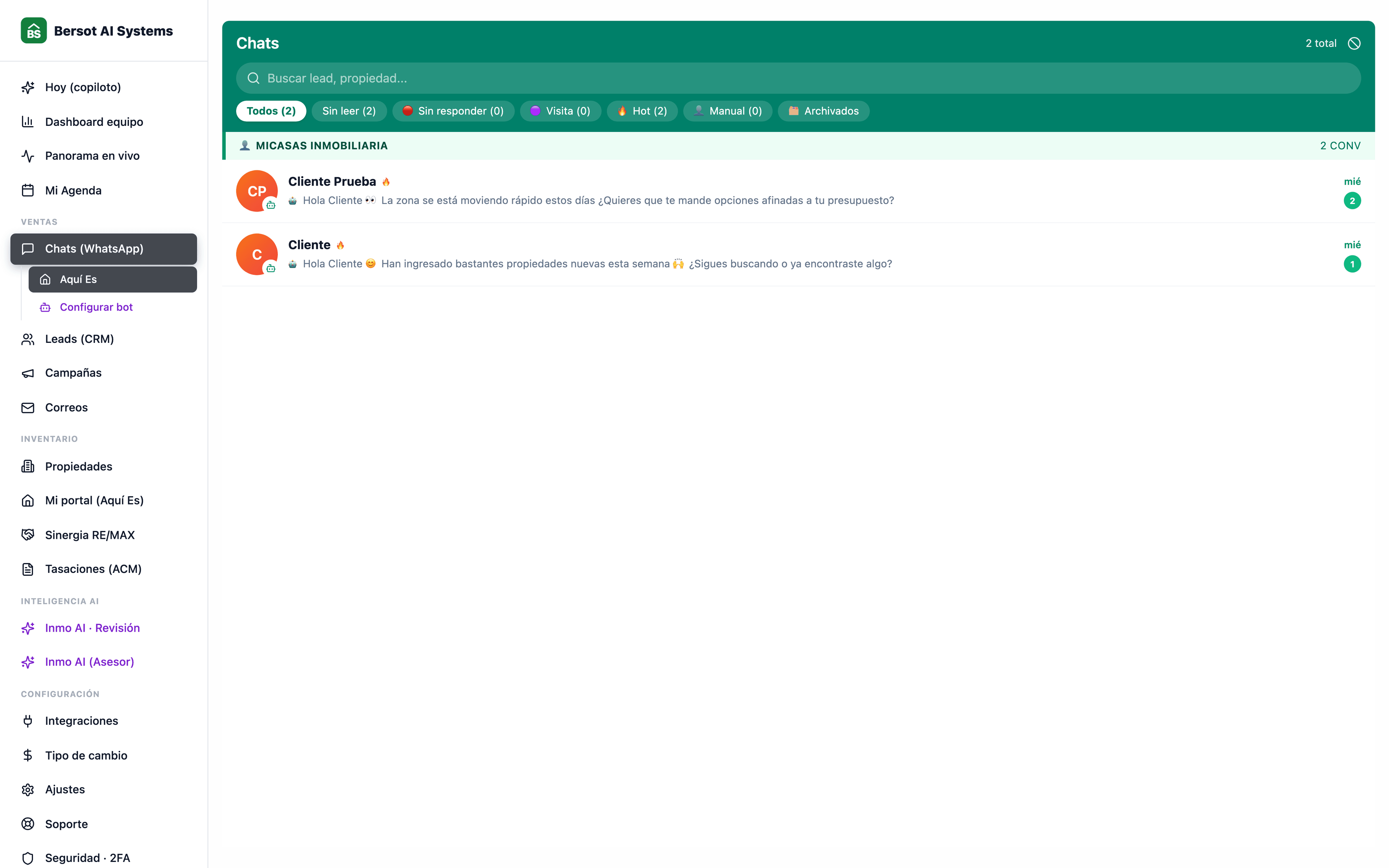Focus the Buscar lead, propiedad search field
This screenshot has height=868, width=1389.
(798, 78)
